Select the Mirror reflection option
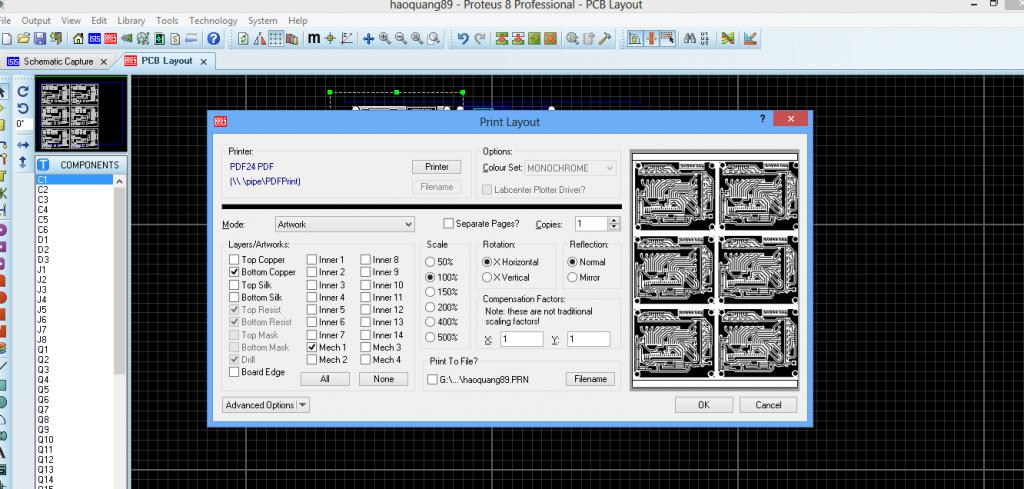The width and height of the screenshot is (1024, 489). point(573,277)
